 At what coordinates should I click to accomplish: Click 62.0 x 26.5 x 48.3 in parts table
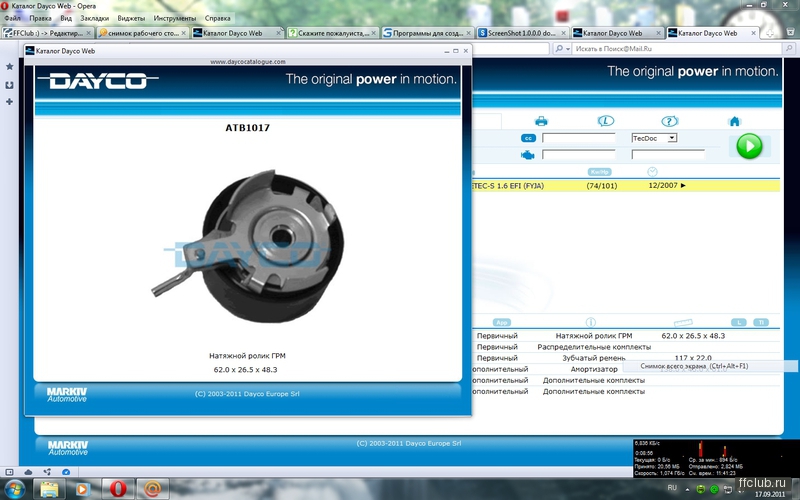(693, 336)
